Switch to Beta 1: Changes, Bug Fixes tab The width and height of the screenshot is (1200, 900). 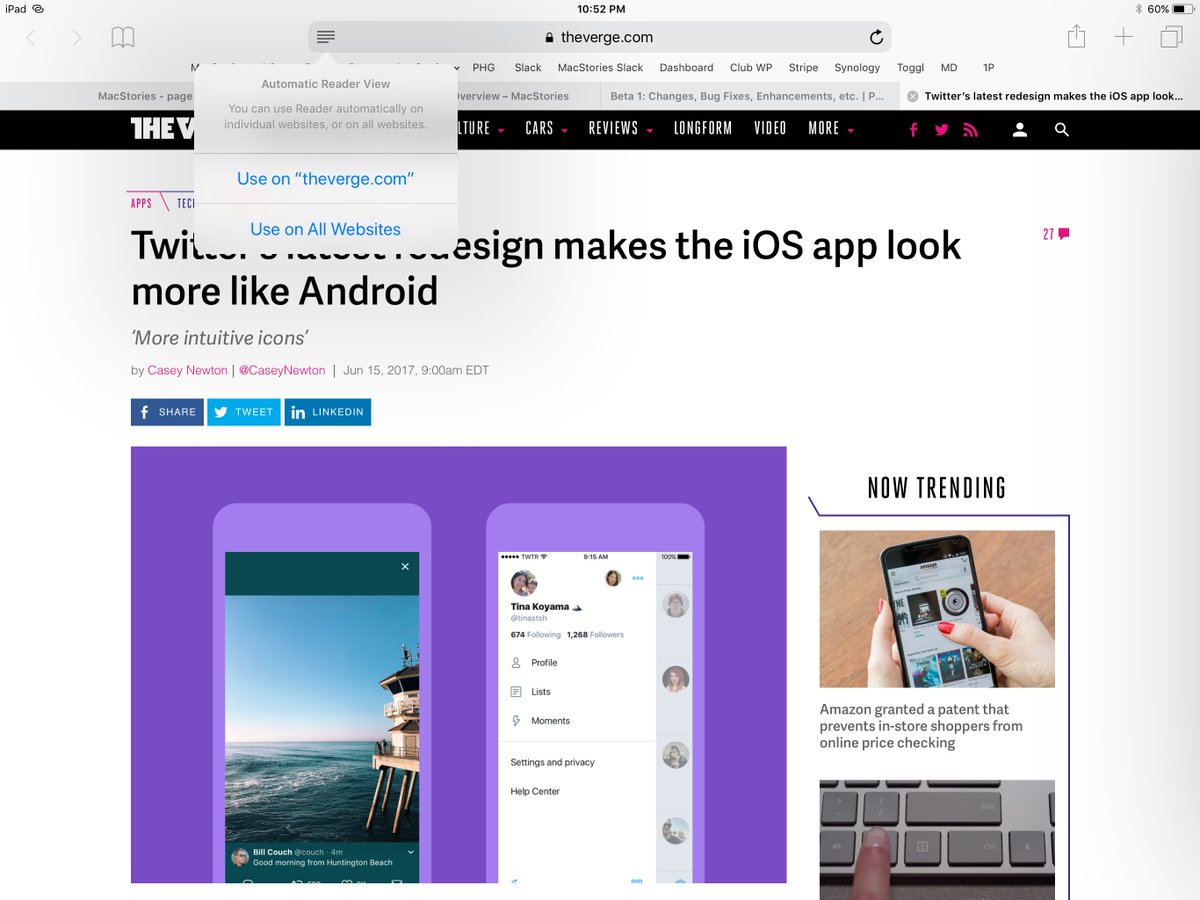click(749, 96)
